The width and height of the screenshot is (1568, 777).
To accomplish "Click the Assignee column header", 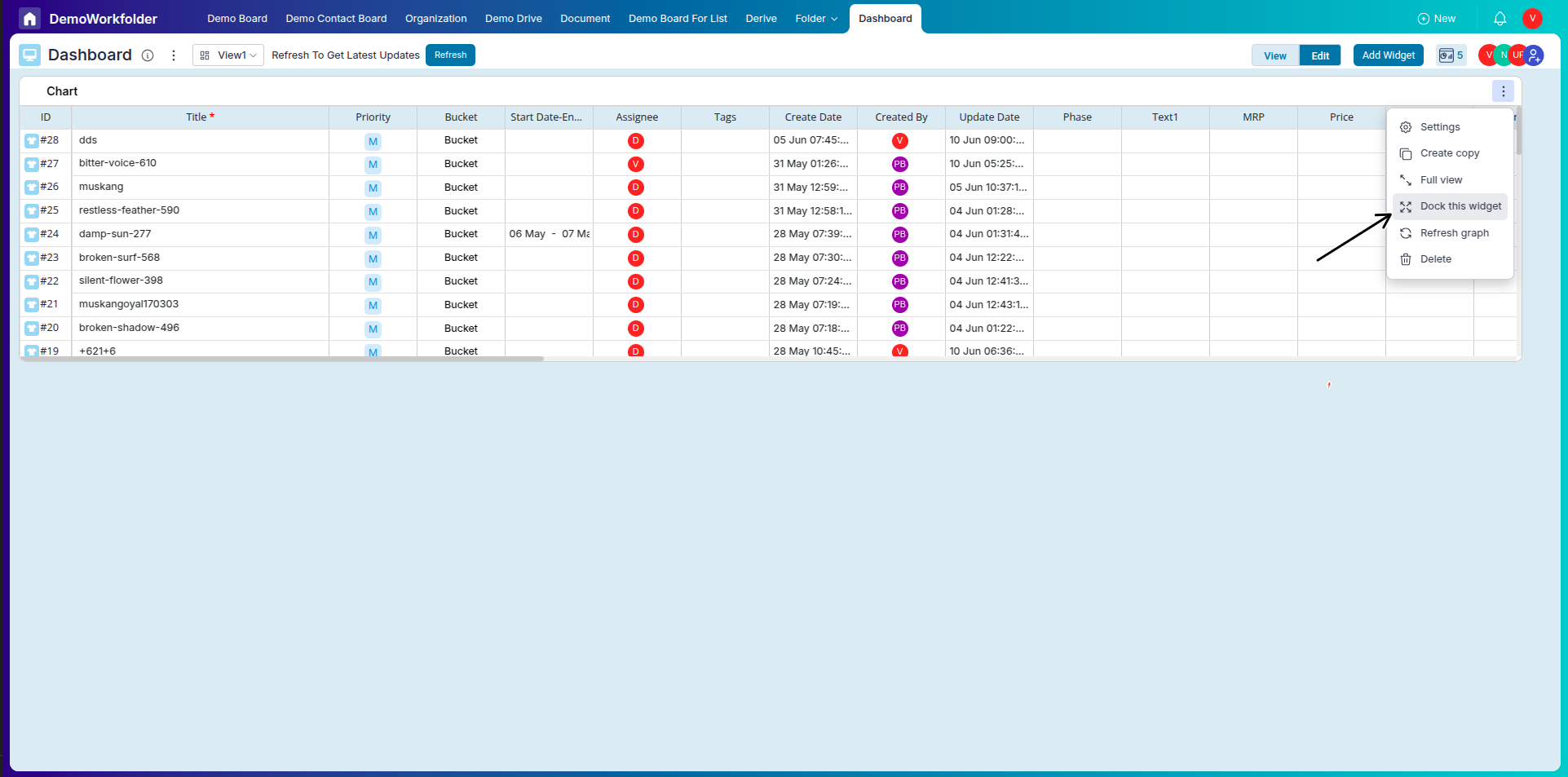I will [637, 117].
